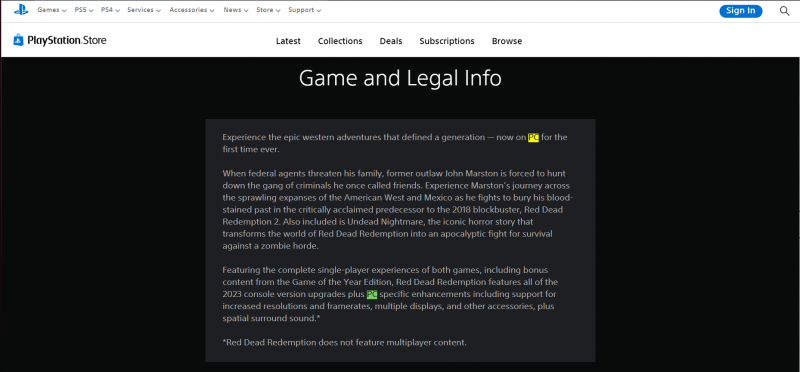800x372 pixels.
Task: Expand the Services dropdown menu
Action: 144,10
